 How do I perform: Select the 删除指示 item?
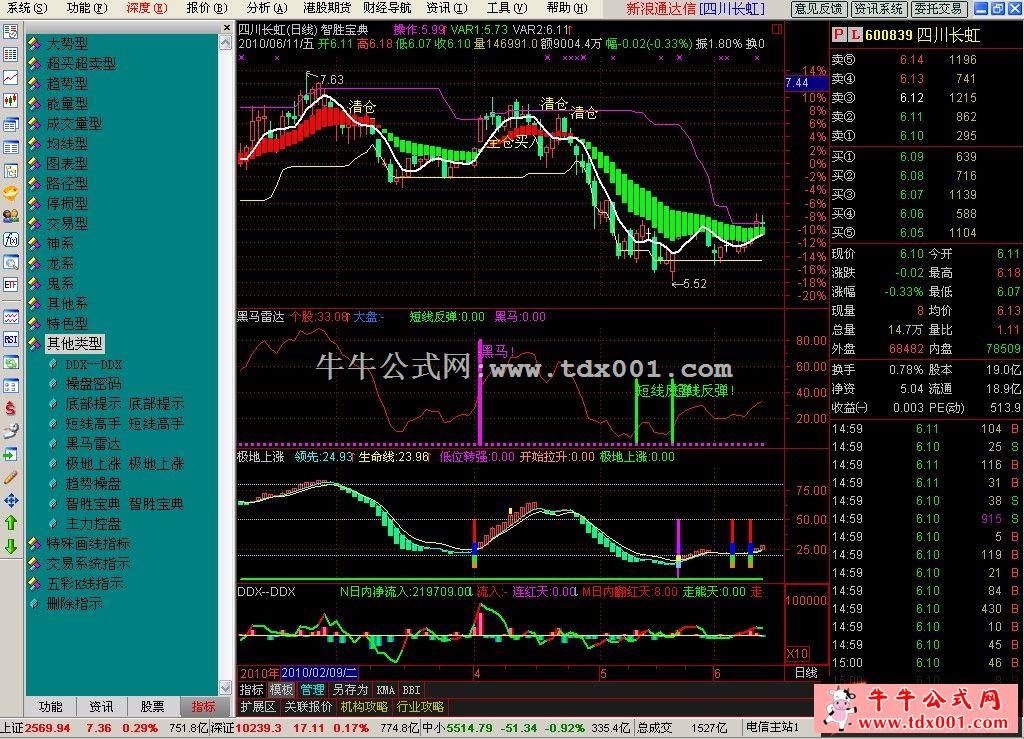pos(74,603)
